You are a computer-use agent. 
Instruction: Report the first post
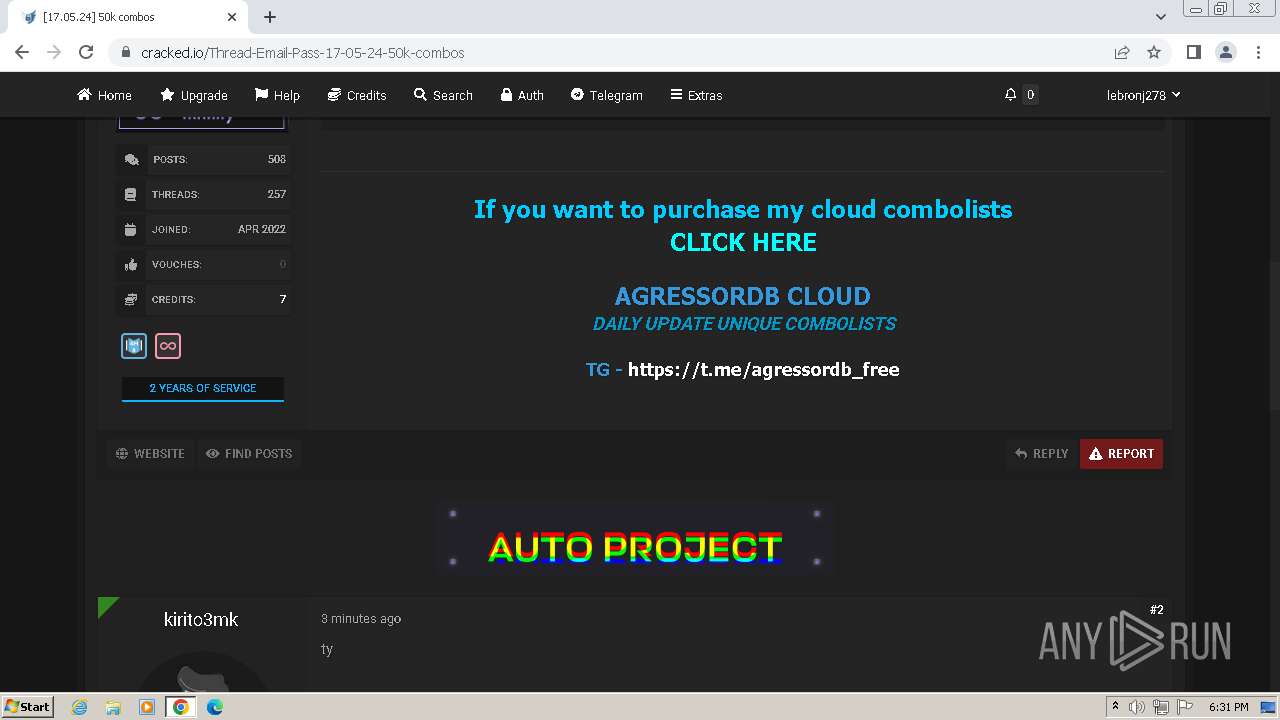(1121, 453)
